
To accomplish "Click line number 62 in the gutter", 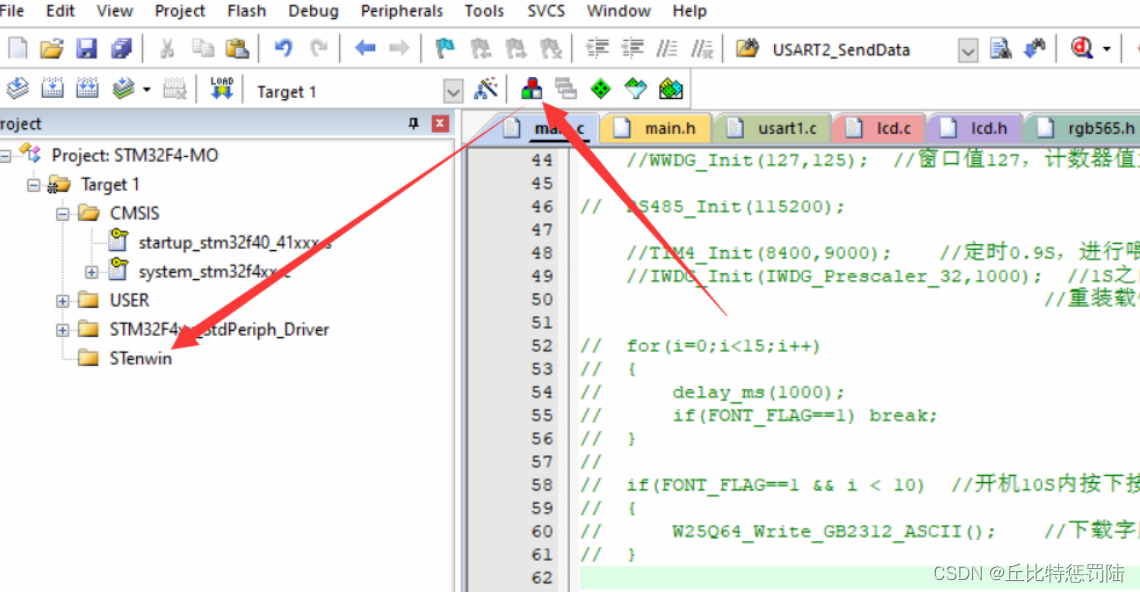I will click(542, 578).
